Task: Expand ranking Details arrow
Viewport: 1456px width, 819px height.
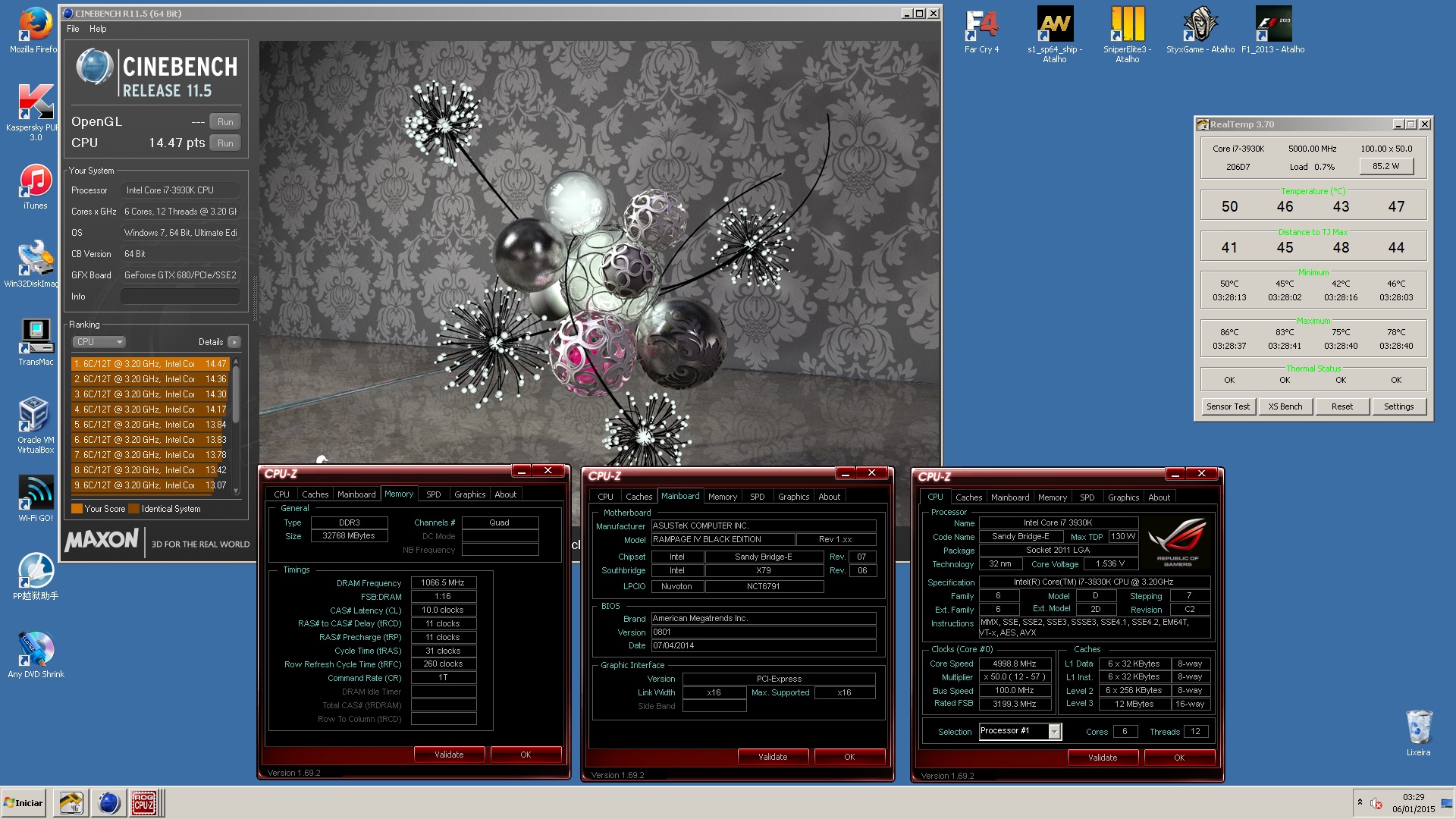Action: tap(234, 342)
